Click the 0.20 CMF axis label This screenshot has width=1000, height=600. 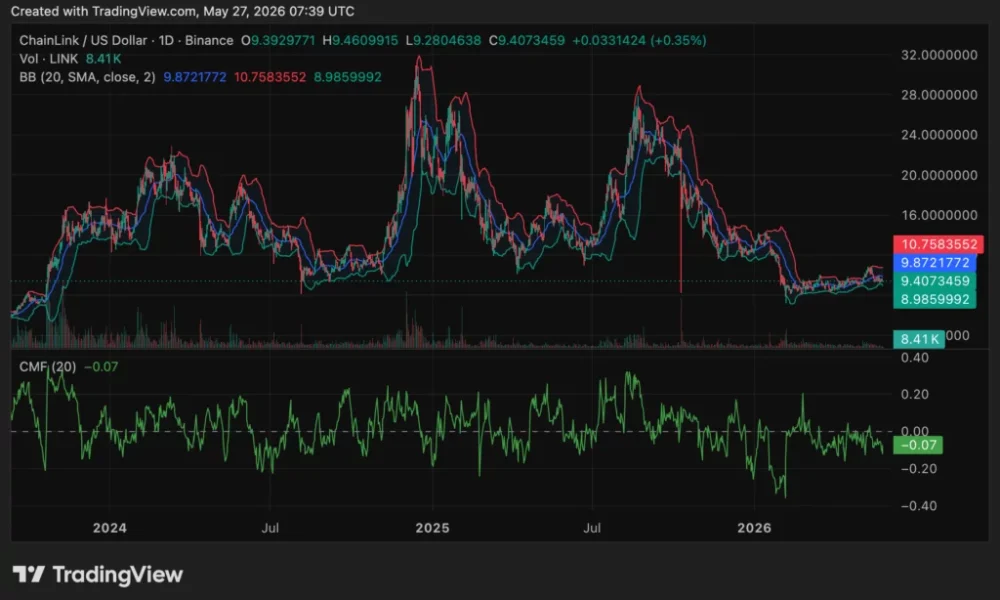[915, 395]
